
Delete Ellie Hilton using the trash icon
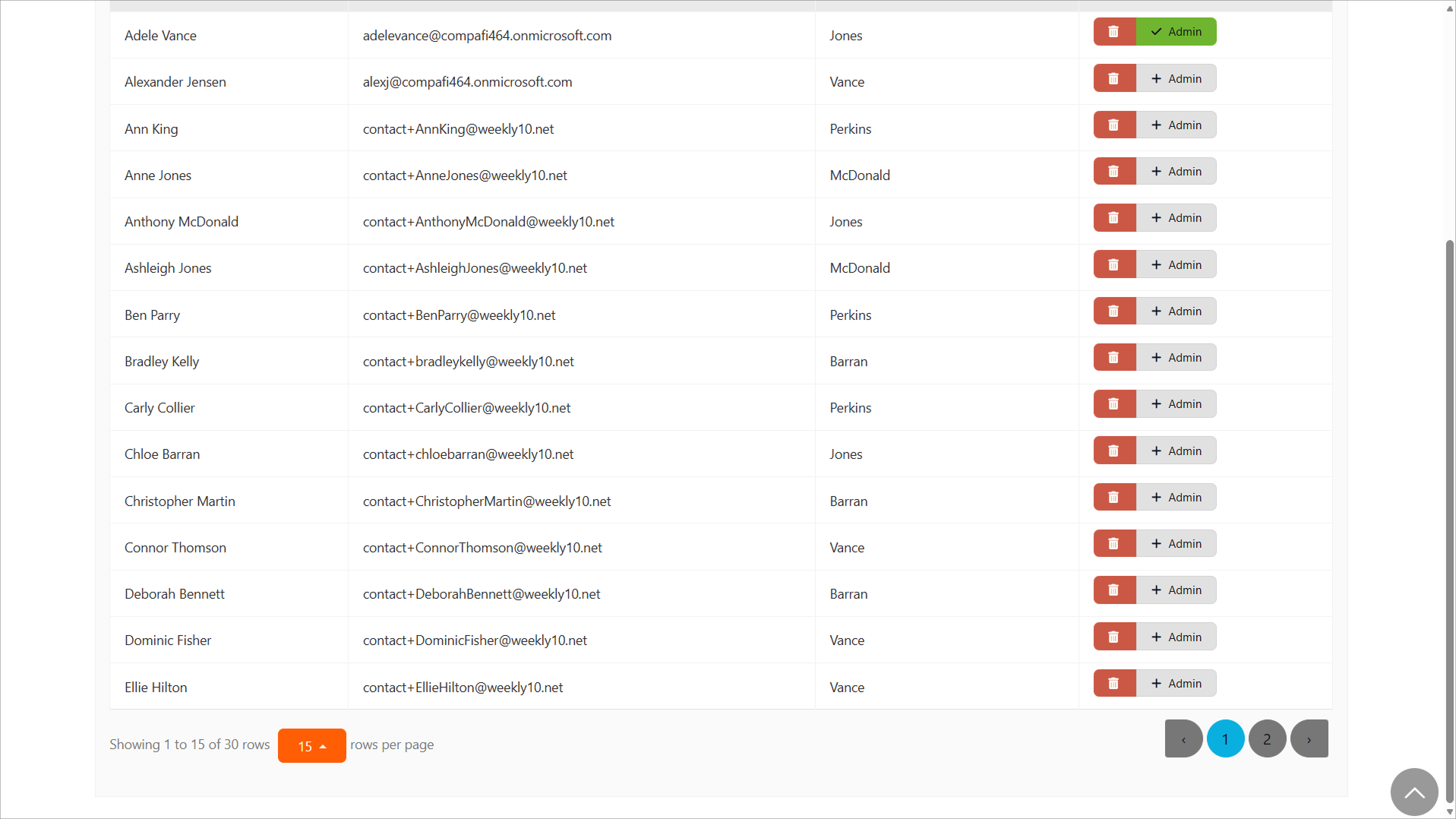point(1114,683)
